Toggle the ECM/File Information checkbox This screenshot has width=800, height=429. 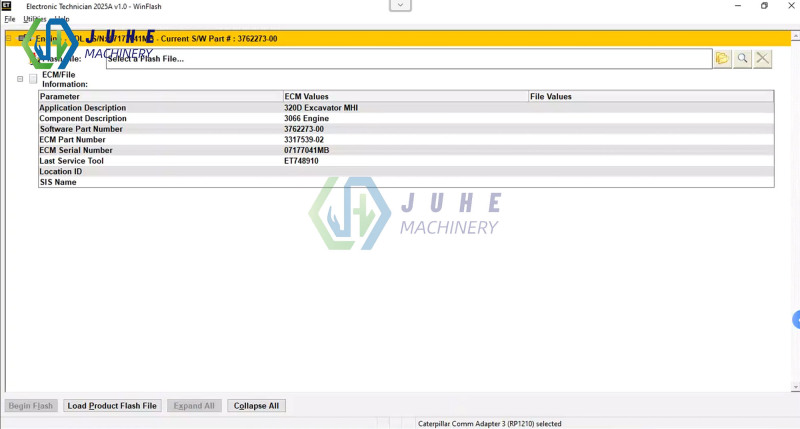click(33, 79)
